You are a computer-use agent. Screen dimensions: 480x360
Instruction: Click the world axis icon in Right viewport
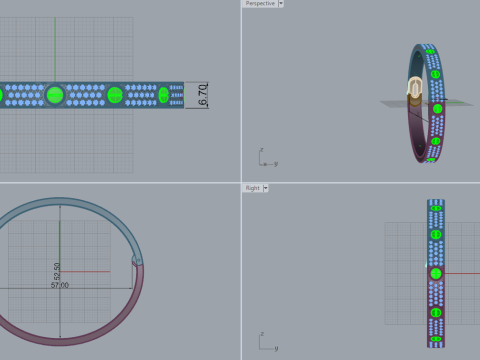point(268,341)
